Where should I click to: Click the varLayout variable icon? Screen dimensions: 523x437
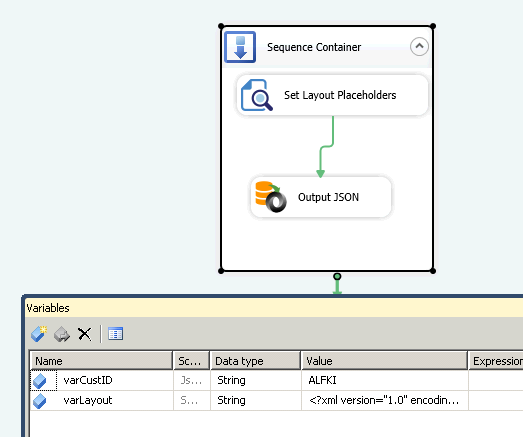click(40, 401)
